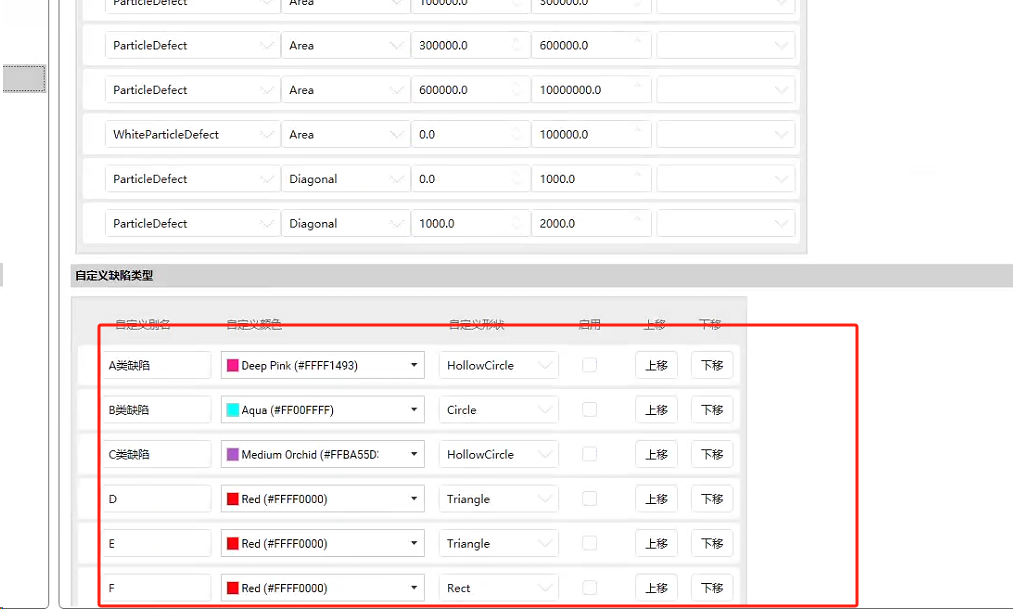Toggle the enable checkbox for B类缺陷

[589, 410]
